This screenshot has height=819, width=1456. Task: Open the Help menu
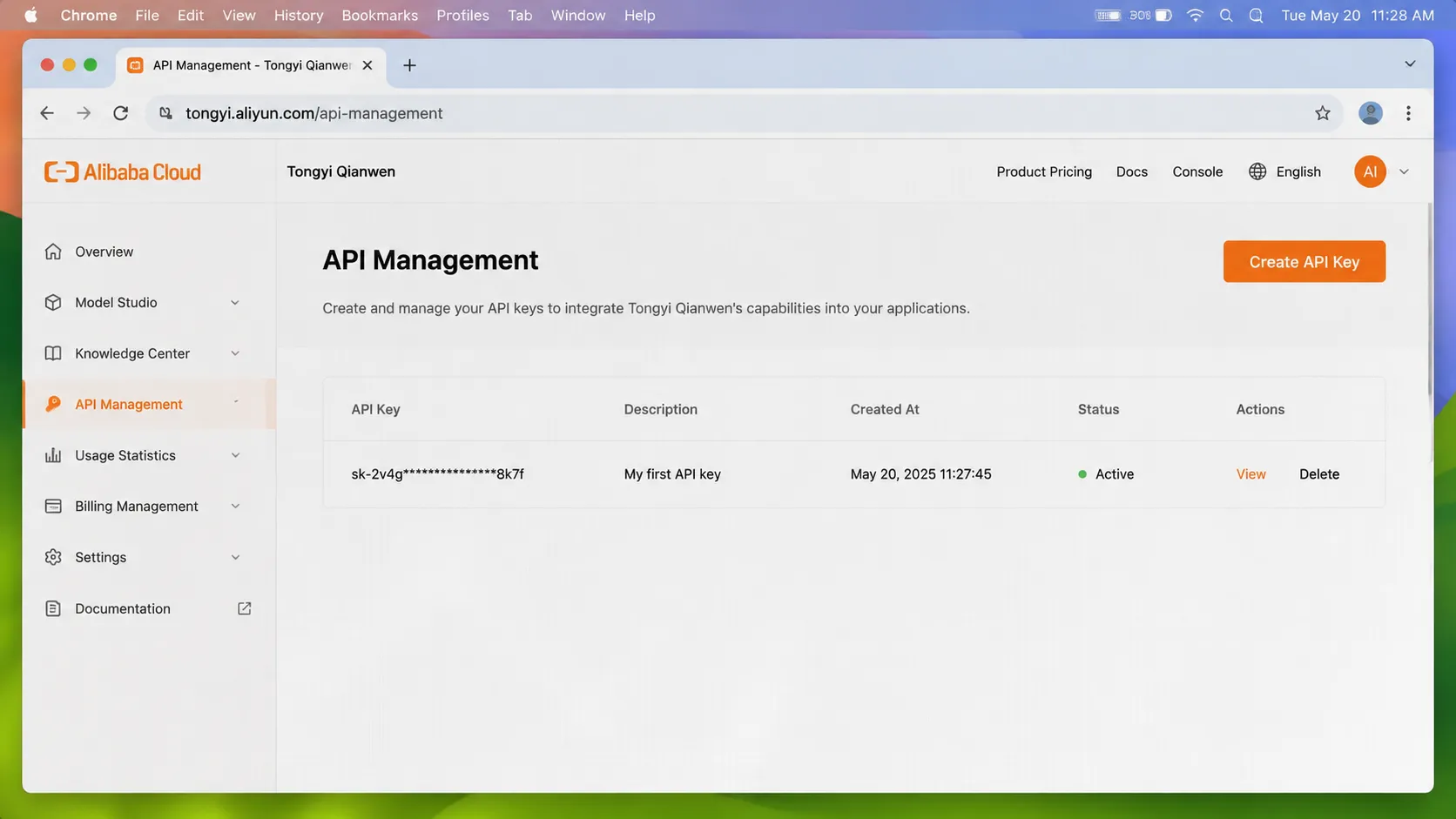[x=639, y=16]
